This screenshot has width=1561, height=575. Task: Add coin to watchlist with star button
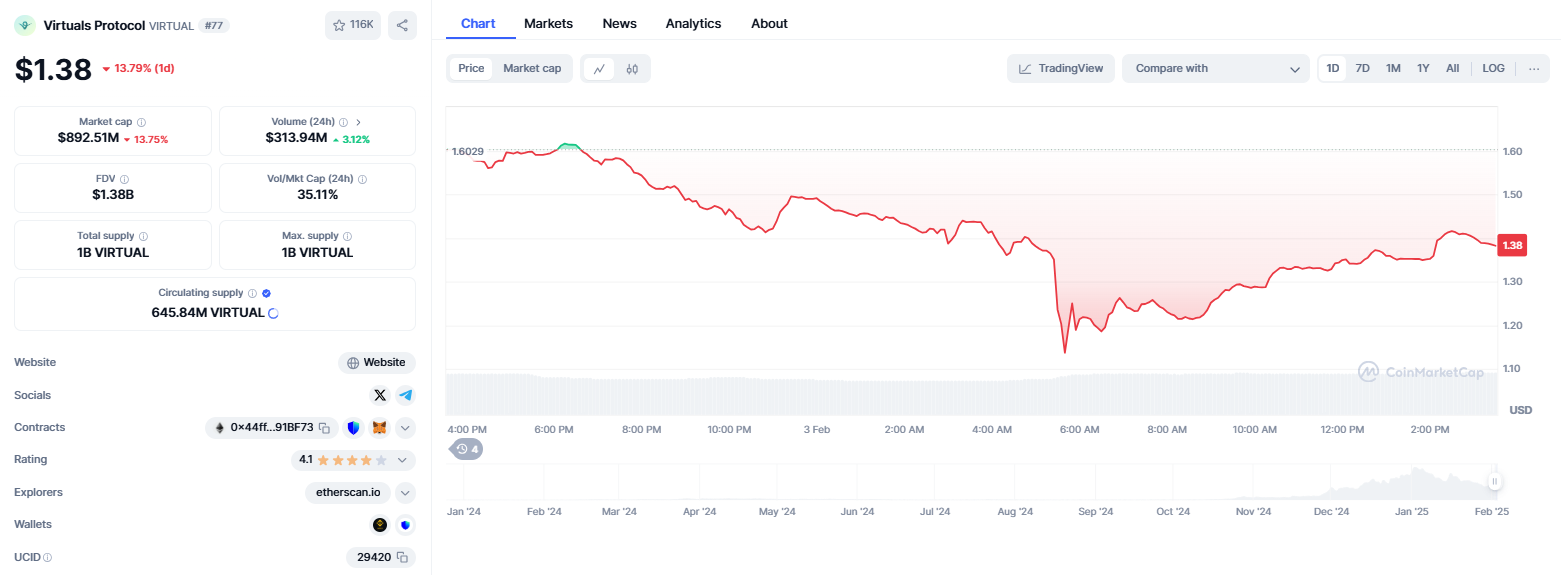[353, 25]
